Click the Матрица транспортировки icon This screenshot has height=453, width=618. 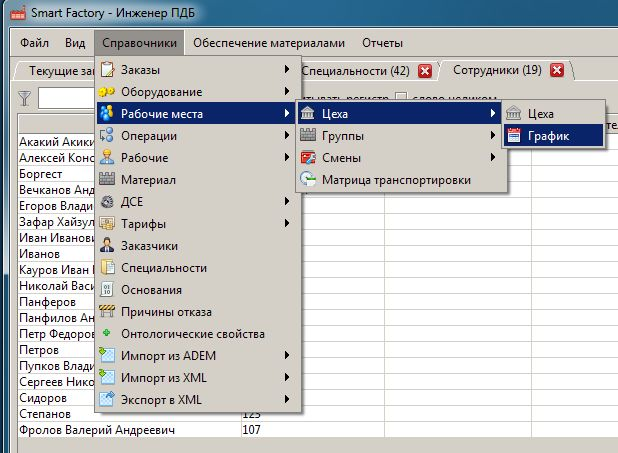(308, 180)
